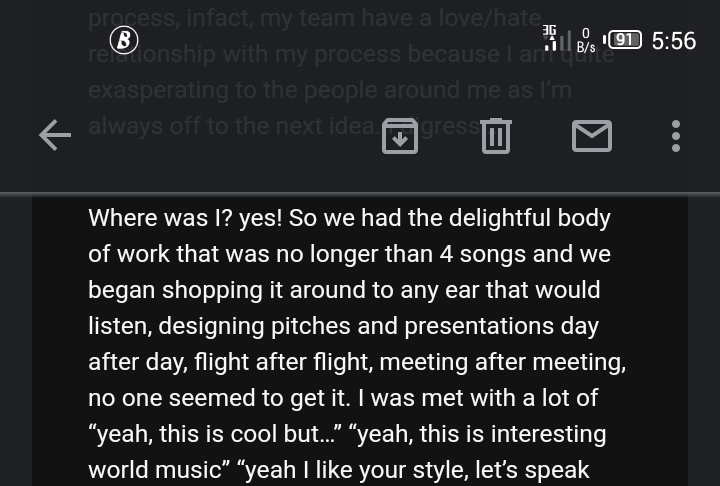The image size is (720, 486).
Task: Delete the email via trash icon
Action: point(496,136)
